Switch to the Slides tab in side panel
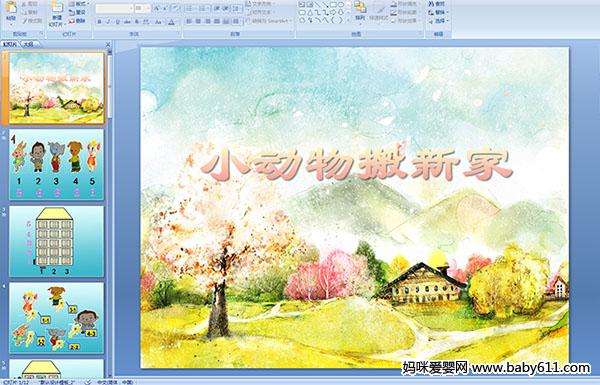 tap(10, 44)
